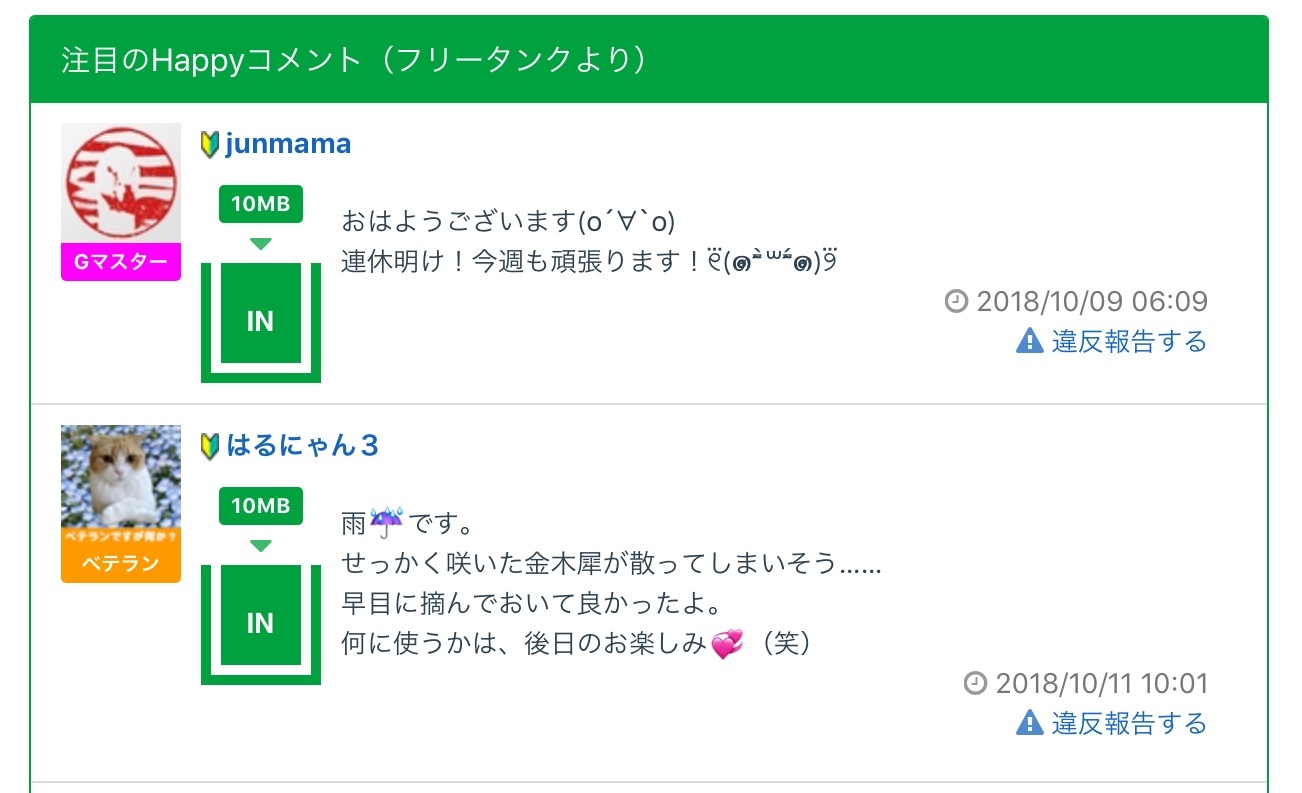Image resolution: width=1302 pixels, height=793 pixels.
Task: Click the warning triangle icon on はるにゃん3's comment
Action: (1029, 723)
